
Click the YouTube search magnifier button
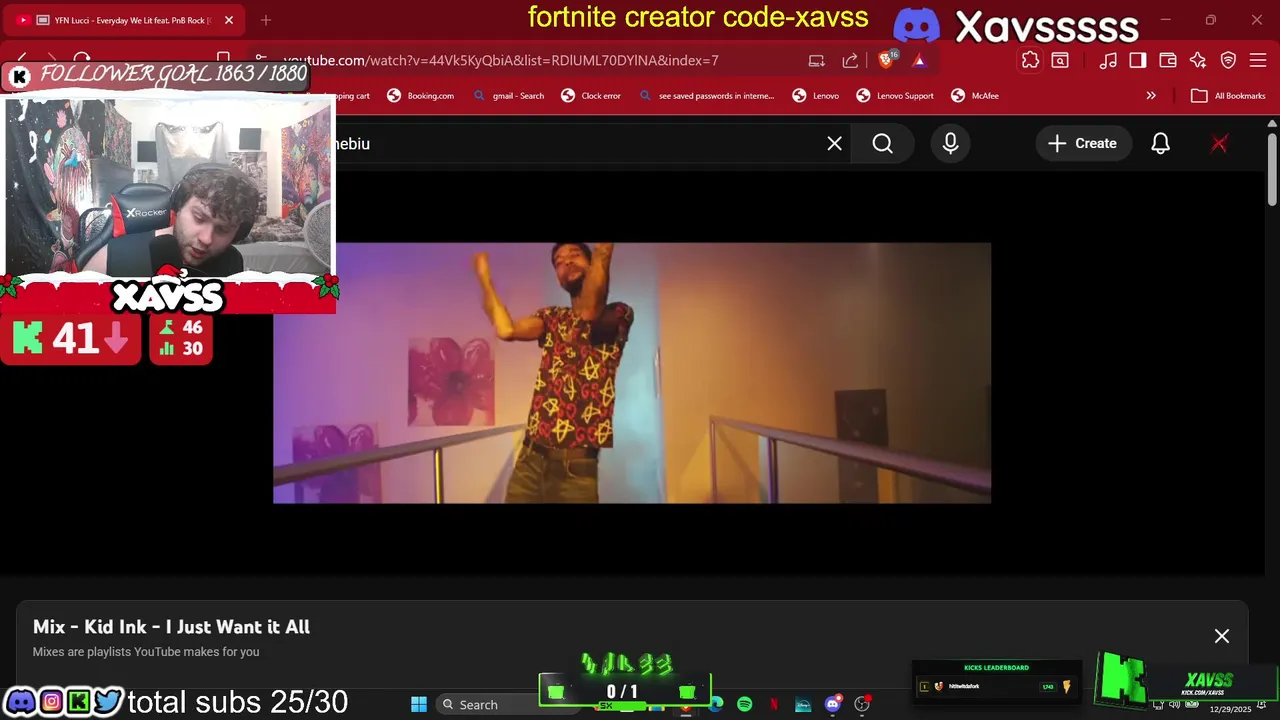tap(883, 144)
